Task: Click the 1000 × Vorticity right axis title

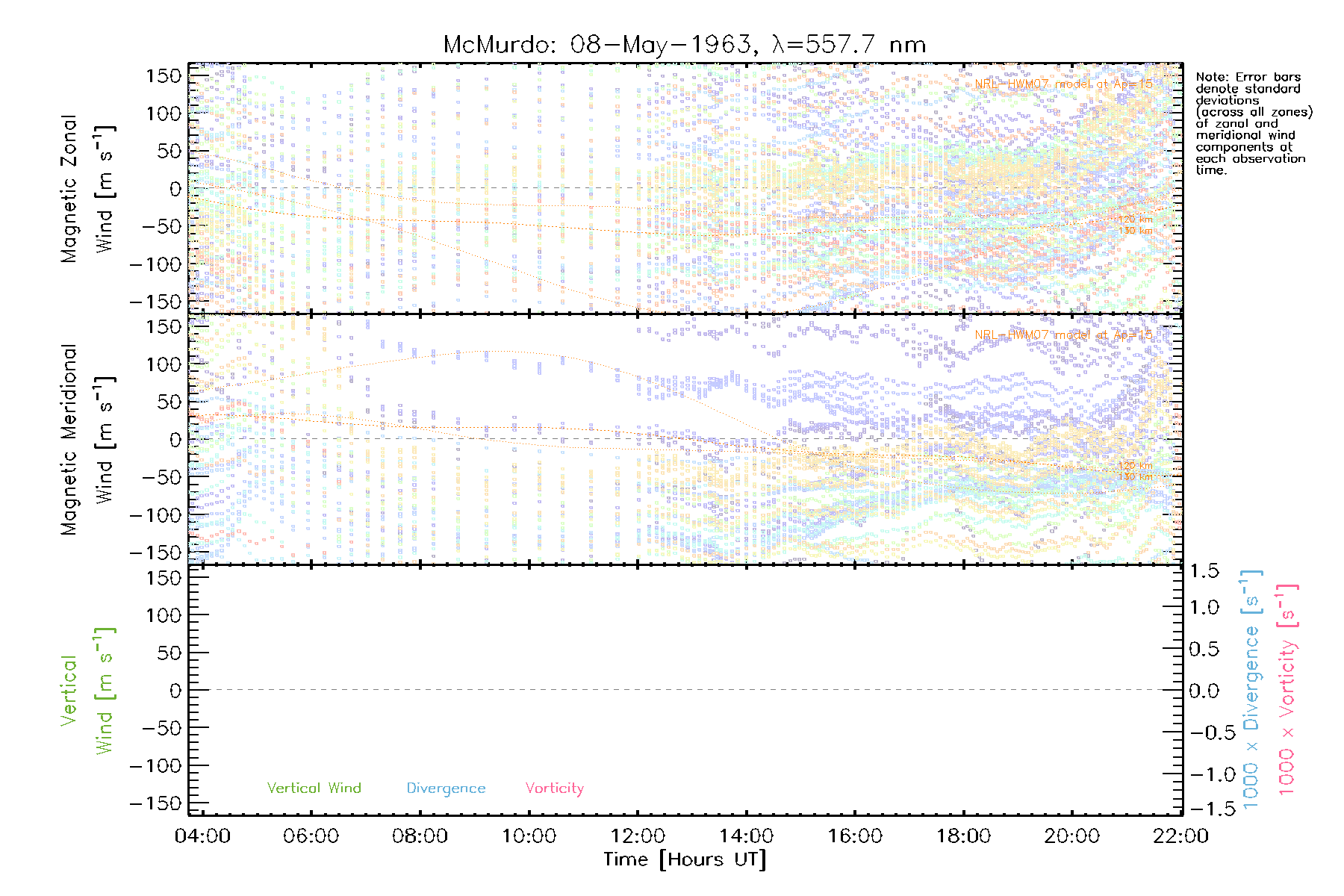Action: [1287, 690]
